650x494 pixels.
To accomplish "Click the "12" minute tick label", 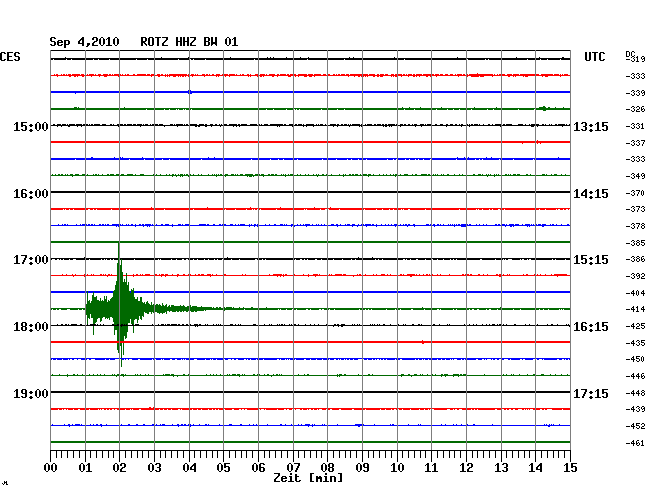I will pyautogui.click(x=466, y=467).
